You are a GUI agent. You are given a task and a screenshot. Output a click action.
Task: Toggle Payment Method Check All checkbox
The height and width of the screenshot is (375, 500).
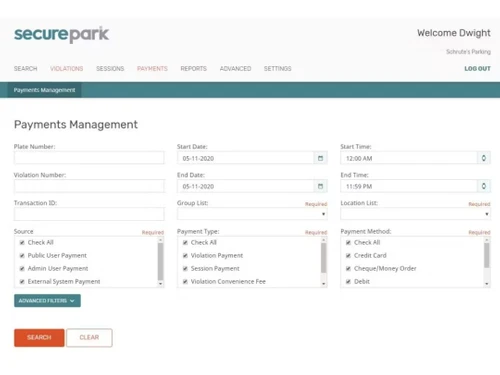coord(348,242)
